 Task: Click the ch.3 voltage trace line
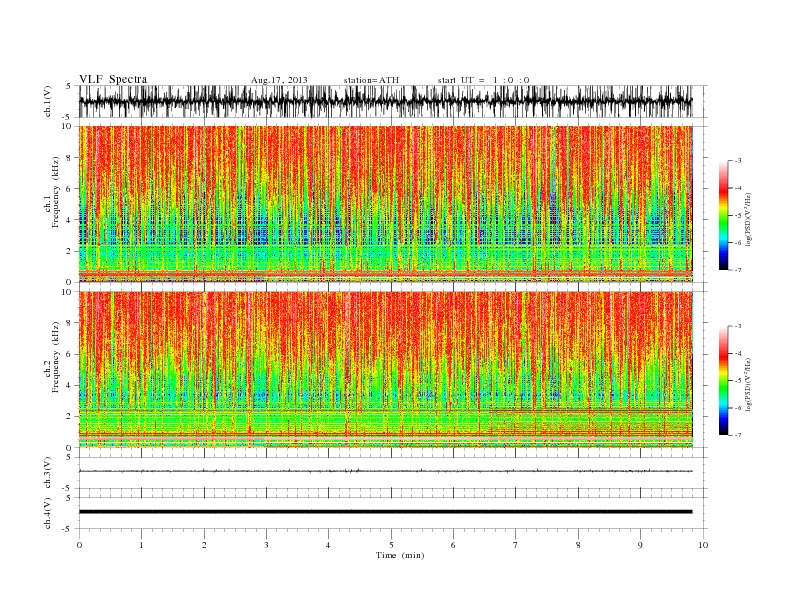(385, 471)
